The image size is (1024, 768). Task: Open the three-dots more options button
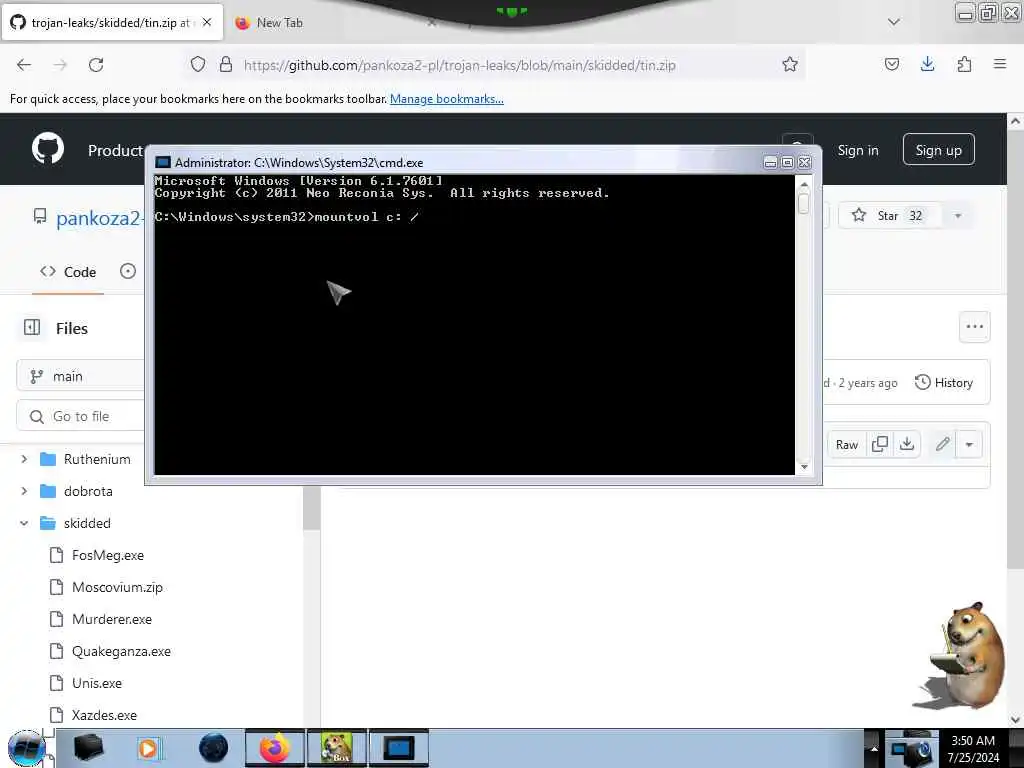point(974,327)
